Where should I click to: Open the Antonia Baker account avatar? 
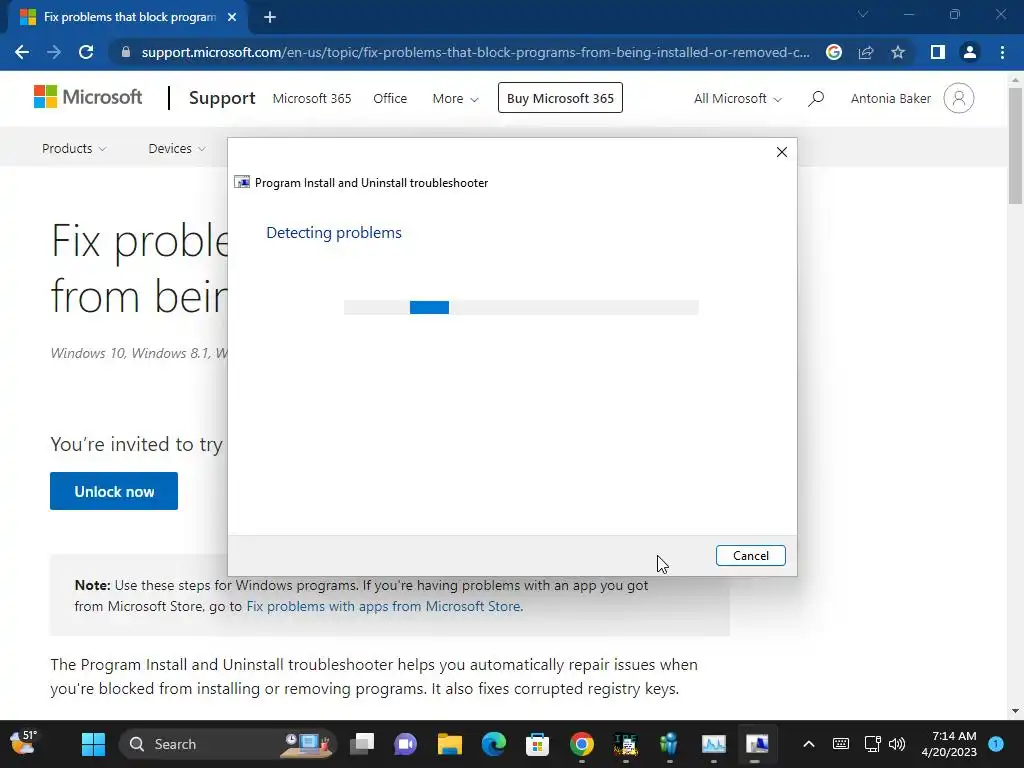[x=959, y=98]
